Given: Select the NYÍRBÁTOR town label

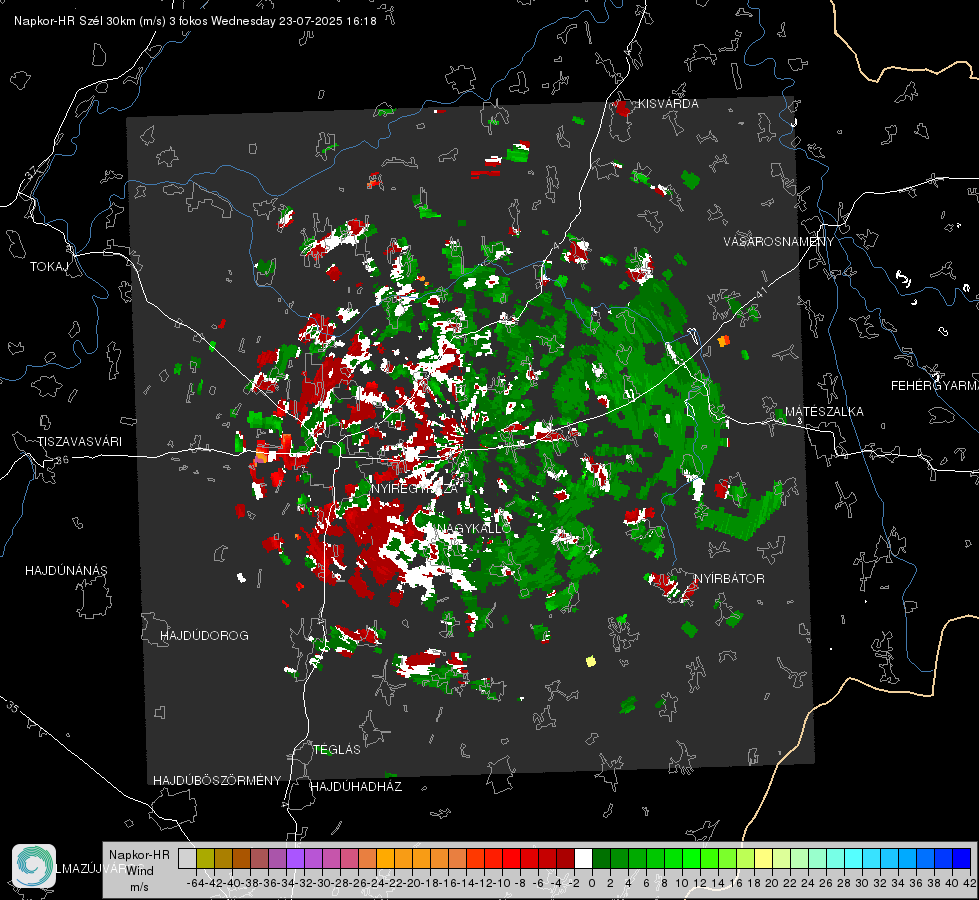Looking at the screenshot, I should (x=729, y=579).
